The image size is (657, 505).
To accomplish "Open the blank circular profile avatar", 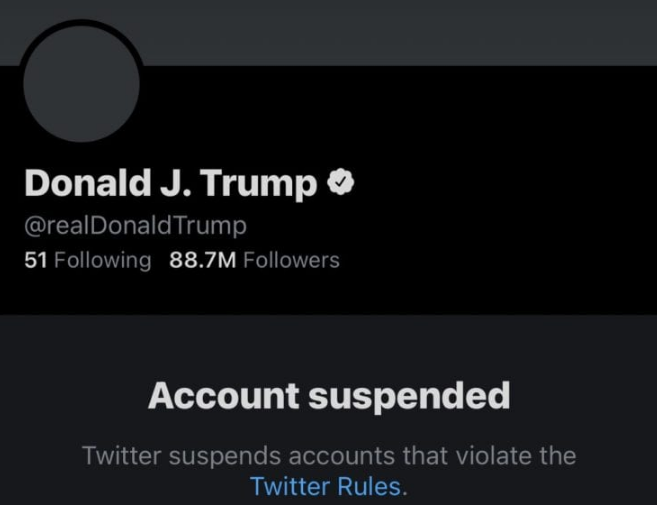I will [x=82, y=83].
